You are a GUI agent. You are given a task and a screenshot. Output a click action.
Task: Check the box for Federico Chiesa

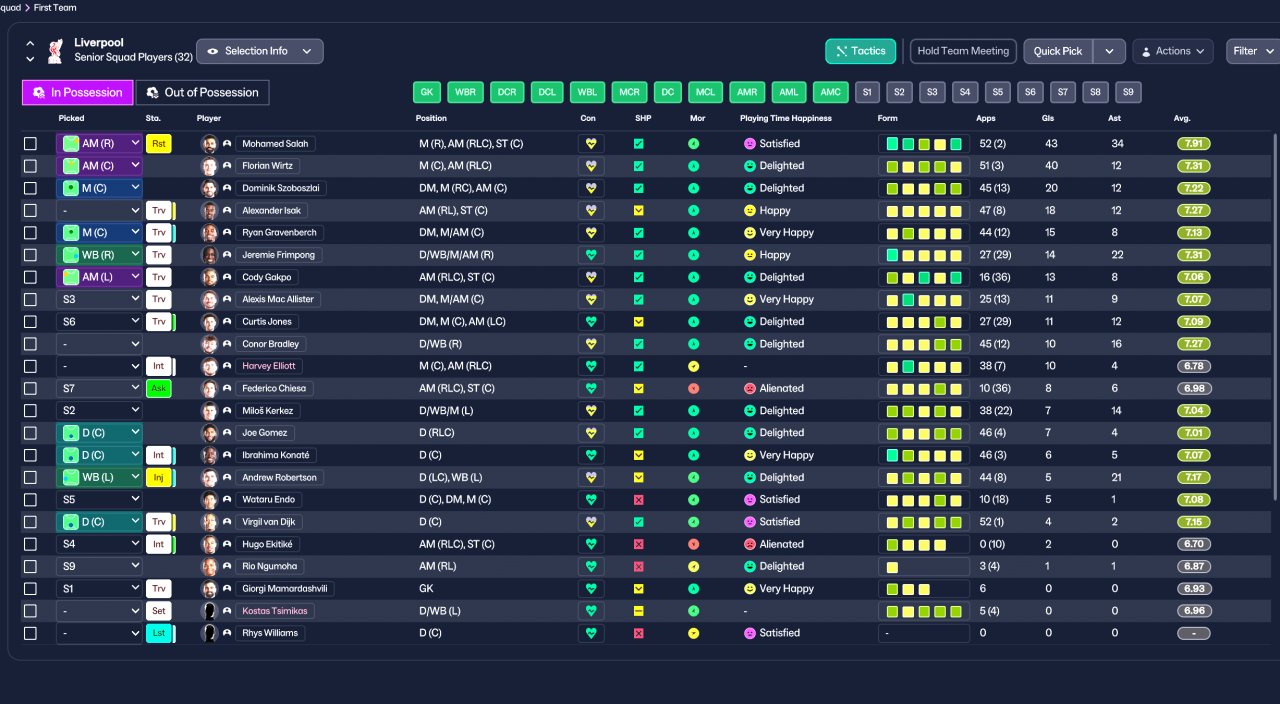[30, 388]
